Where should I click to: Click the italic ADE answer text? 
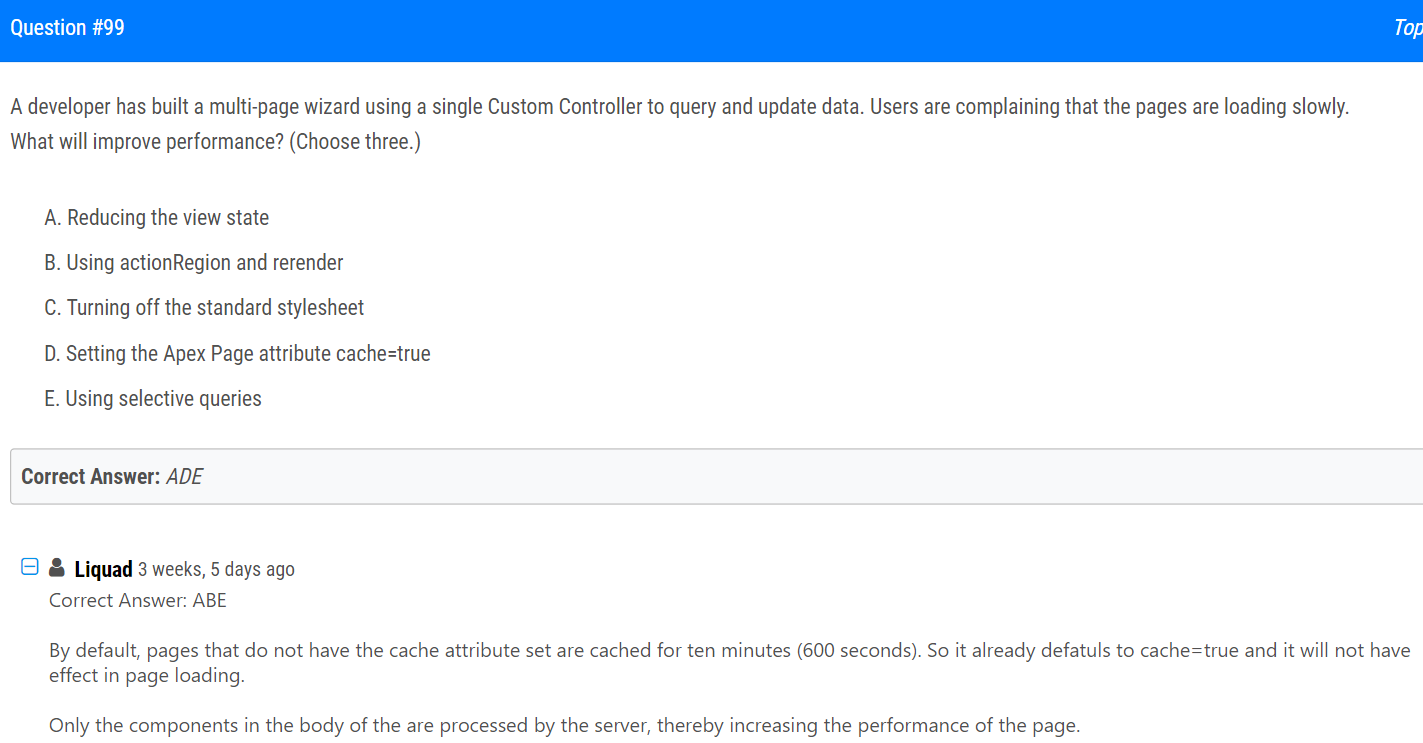184,476
